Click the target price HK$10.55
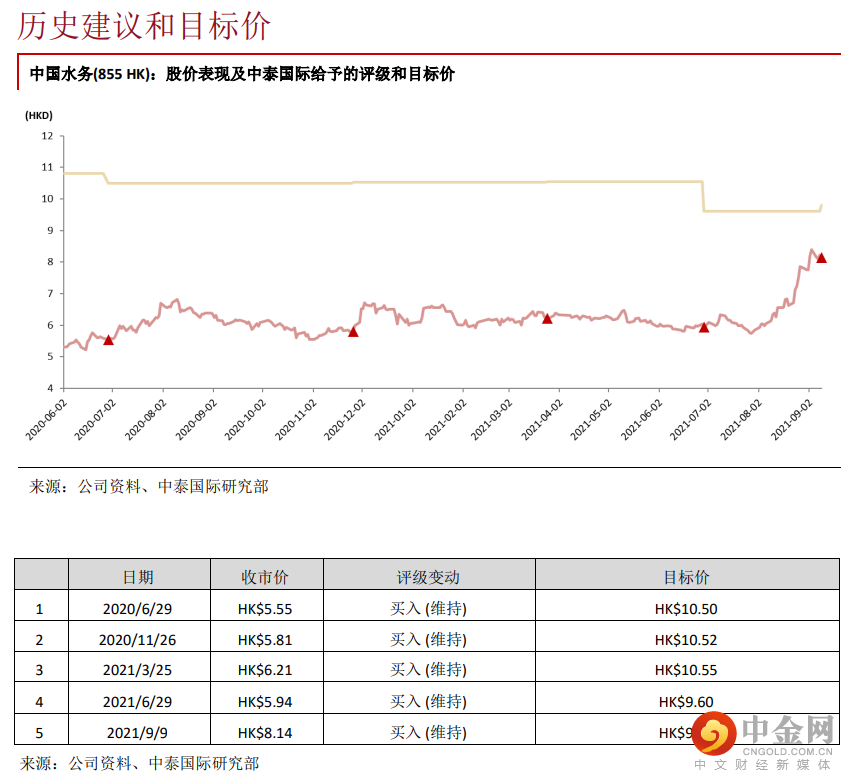 tap(686, 670)
